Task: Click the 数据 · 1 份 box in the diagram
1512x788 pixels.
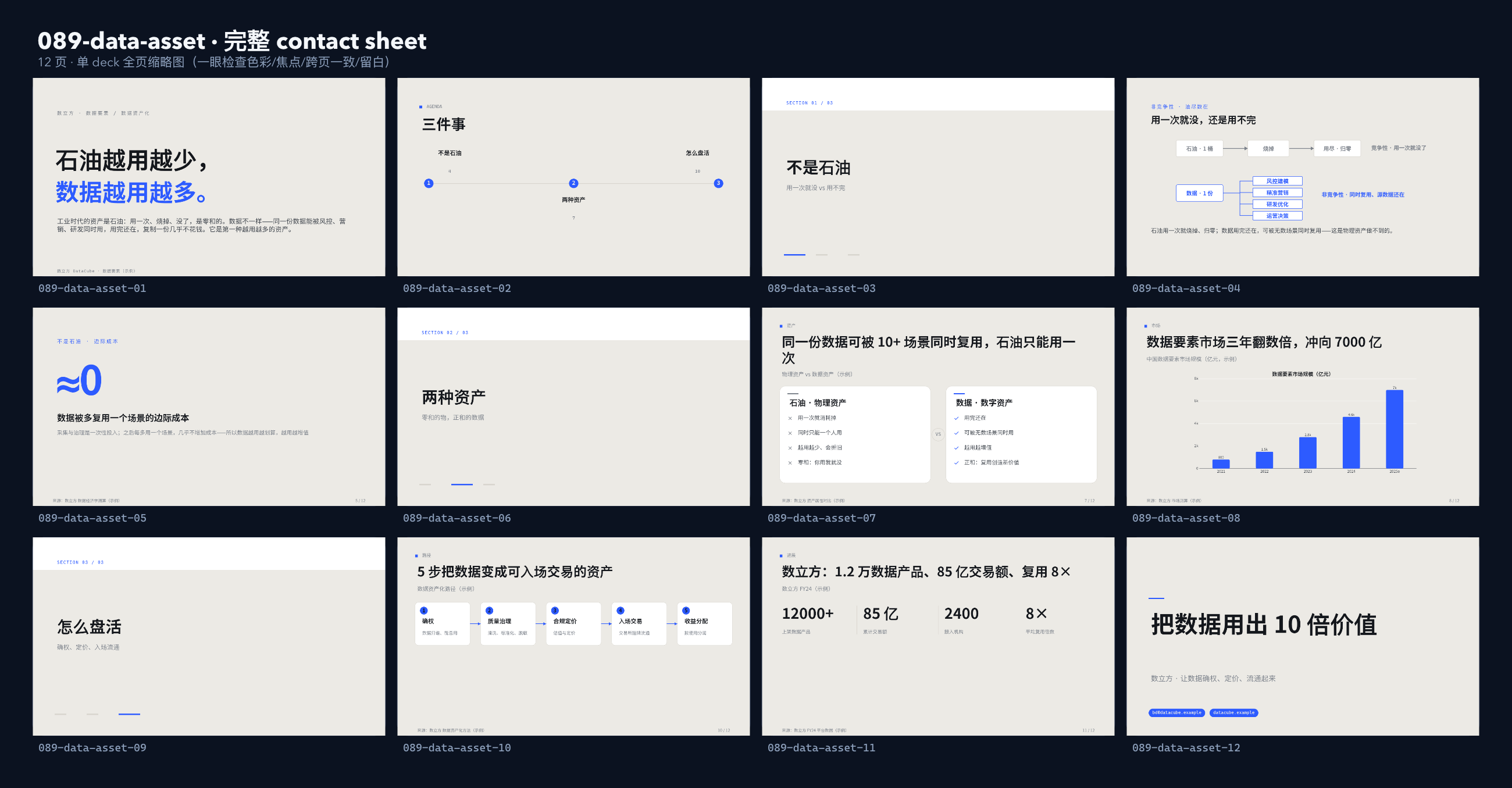Action: click(x=1200, y=193)
